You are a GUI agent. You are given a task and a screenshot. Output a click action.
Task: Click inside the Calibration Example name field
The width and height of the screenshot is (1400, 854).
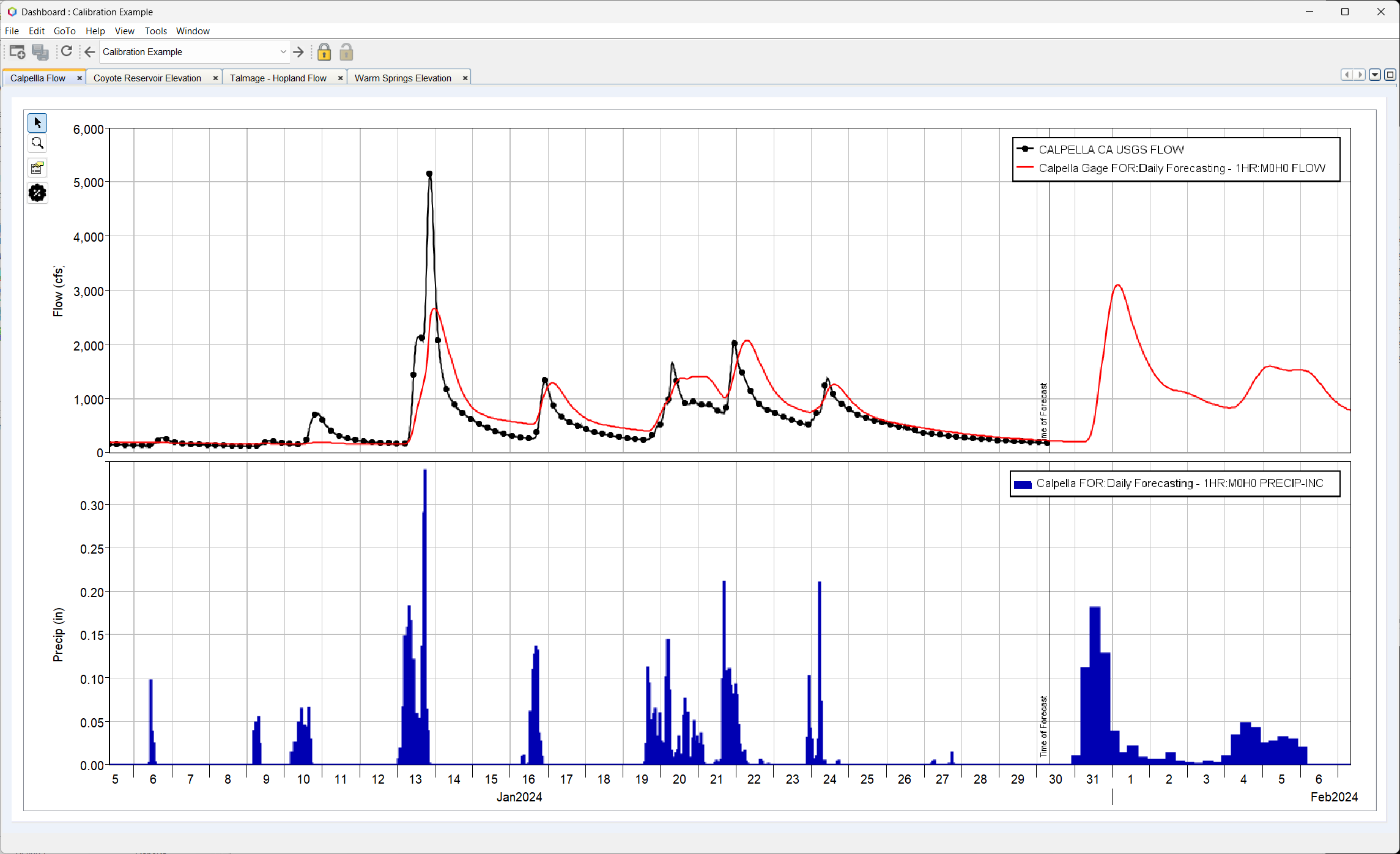tap(183, 51)
